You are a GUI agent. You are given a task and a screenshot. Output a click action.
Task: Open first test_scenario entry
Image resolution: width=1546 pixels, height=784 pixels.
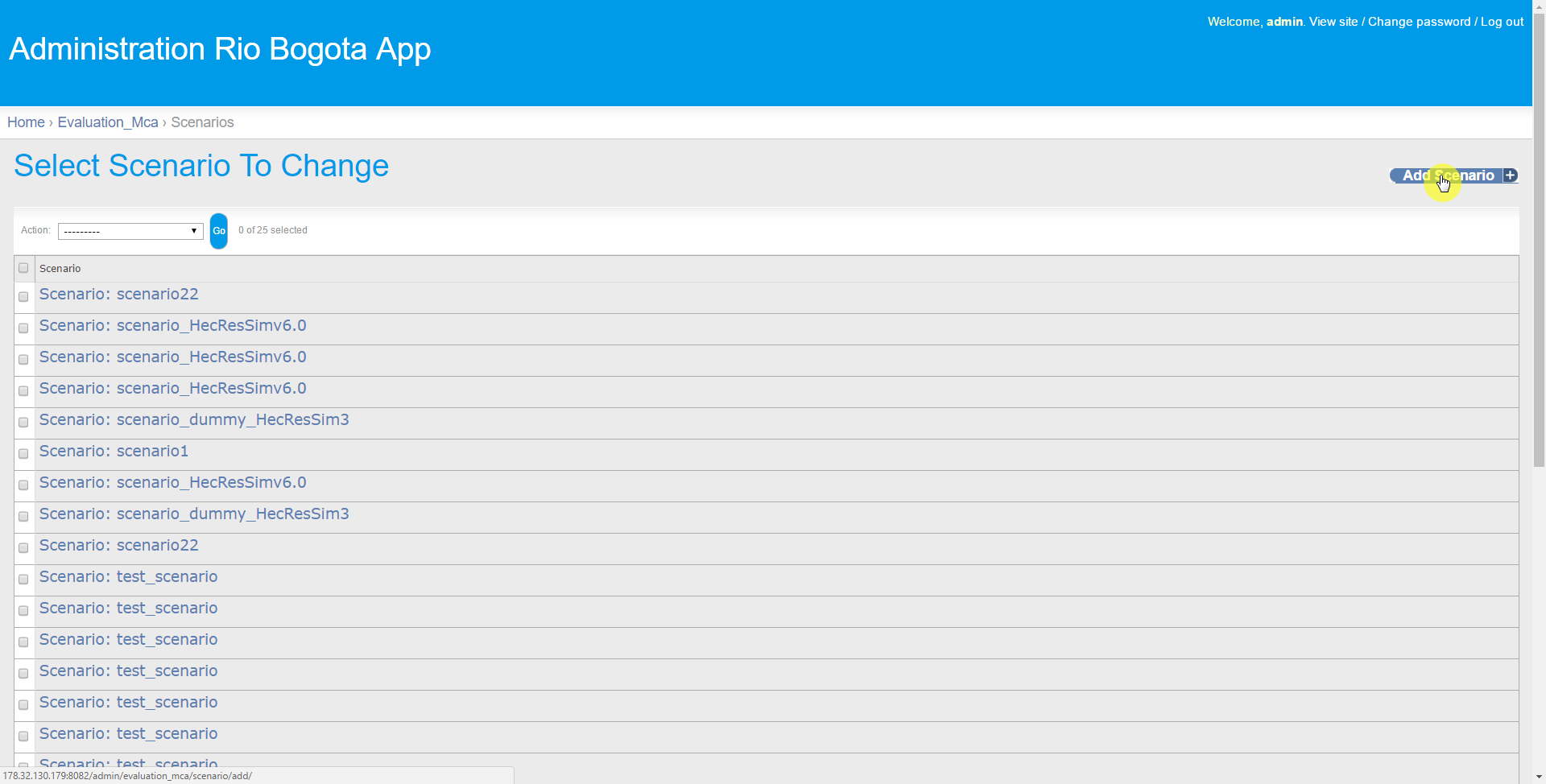pyautogui.click(x=129, y=577)
